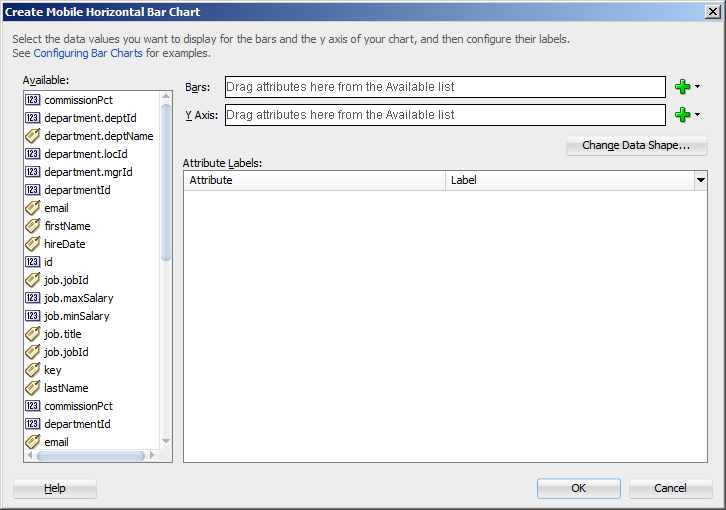Click the green plus icon beside Y Axis field
Screen dimensions: 726x510
coord(682,114)
